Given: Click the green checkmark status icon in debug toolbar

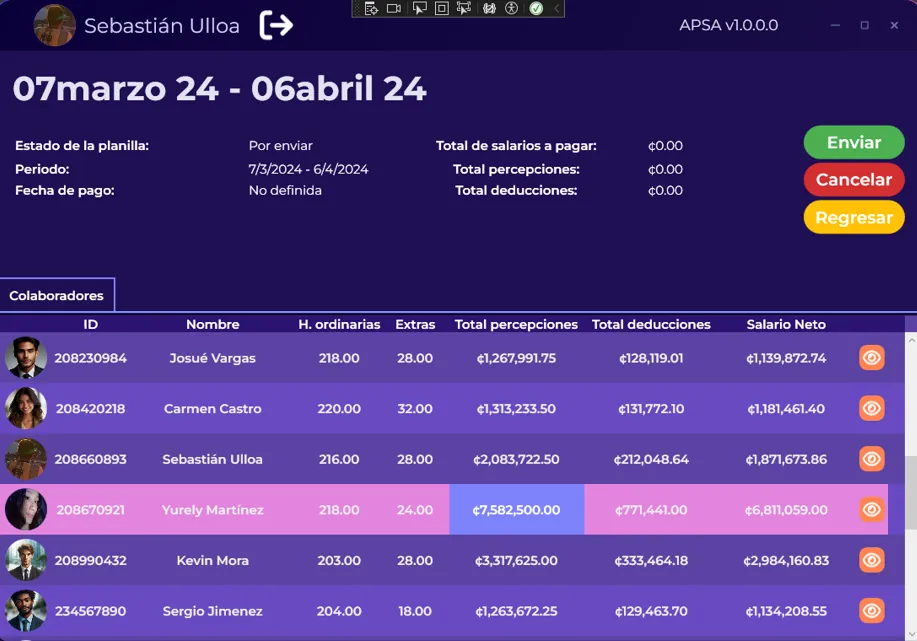Looking at the screenshot, I should [x=536, y=9].
